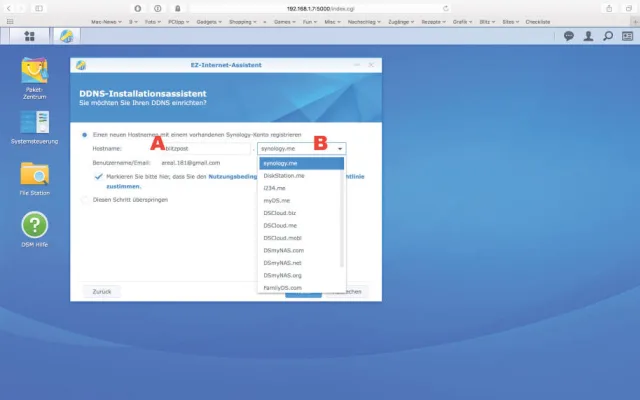Select the 'Diesen Schritt überspringen' radio button
The image size is (640, 400).
(84, 200)
